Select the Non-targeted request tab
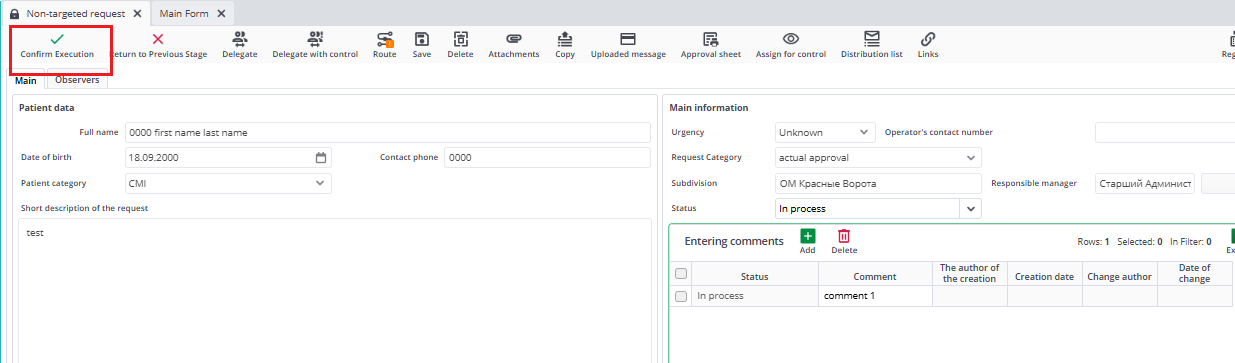This screenshot has height=363, width=1235. [75, 14]
